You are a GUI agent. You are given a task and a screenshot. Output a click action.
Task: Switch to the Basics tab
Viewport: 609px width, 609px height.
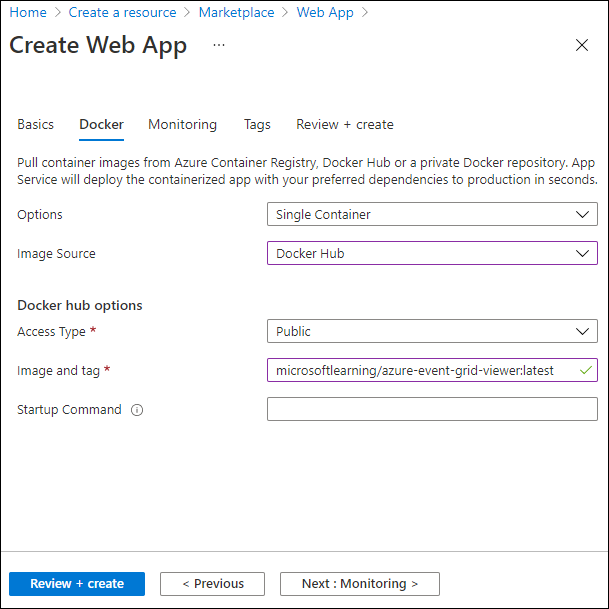tap(35, 124)
